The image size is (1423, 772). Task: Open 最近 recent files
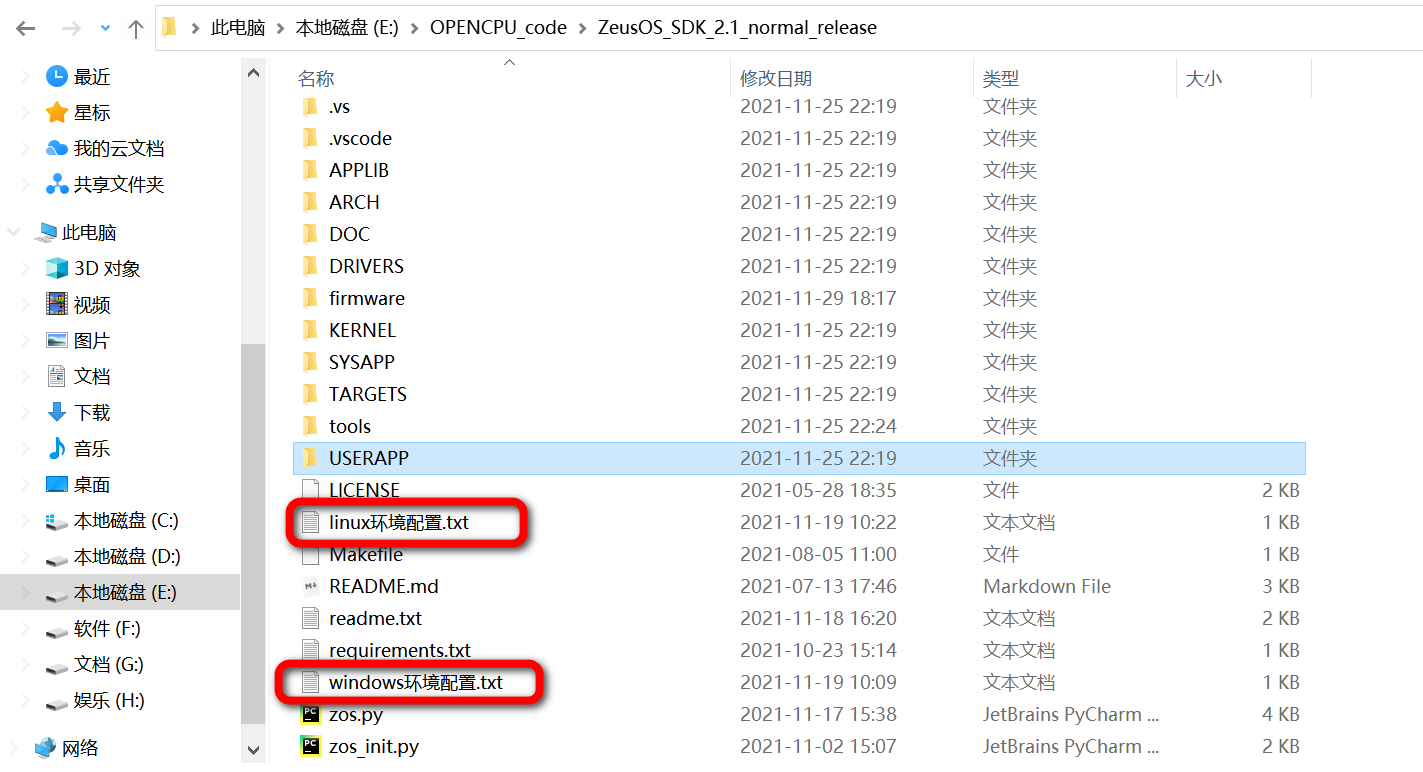[x=90, y=76]
